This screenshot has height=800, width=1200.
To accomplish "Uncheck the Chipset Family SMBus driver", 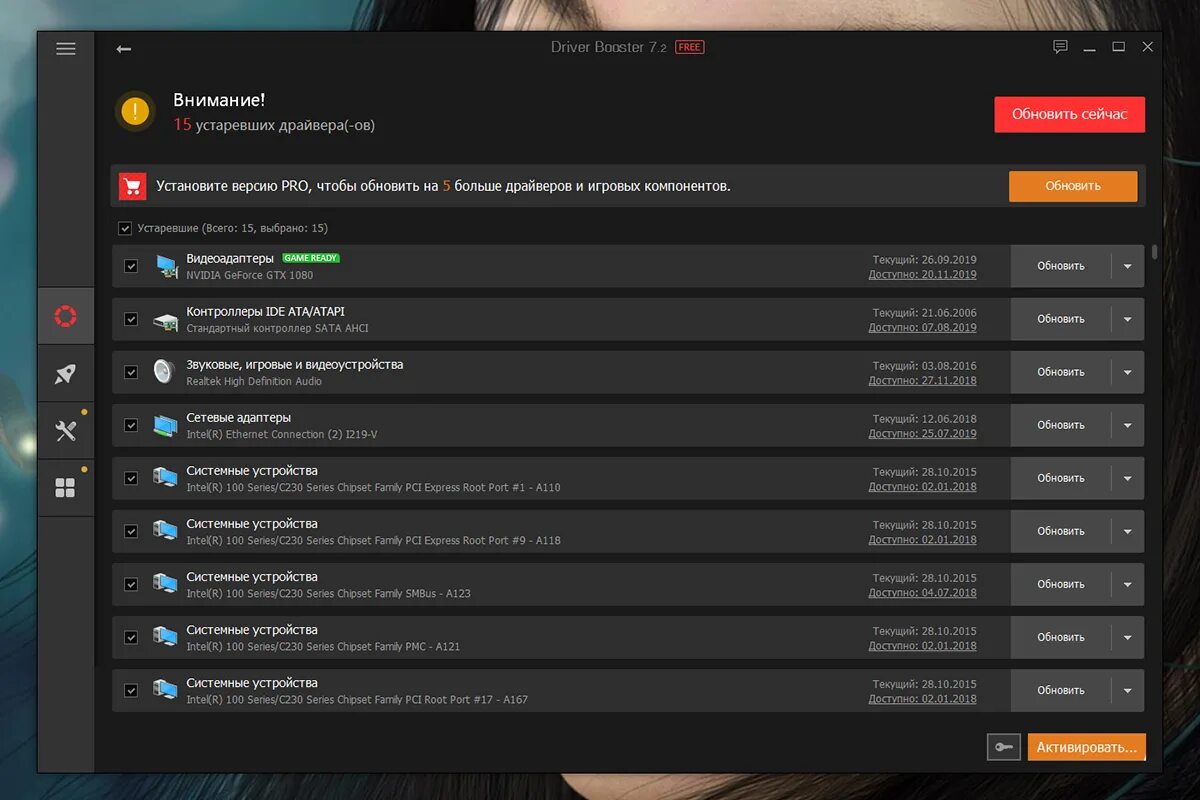I will coord(131,584).
